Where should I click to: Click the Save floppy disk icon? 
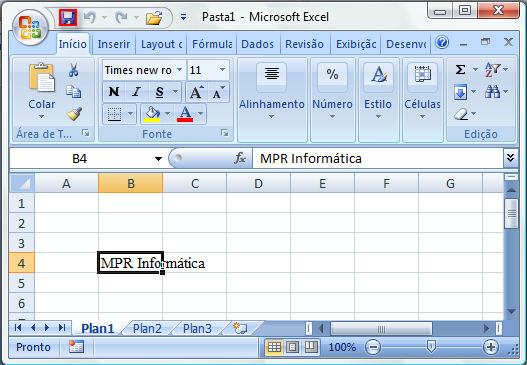coord(68,17)
